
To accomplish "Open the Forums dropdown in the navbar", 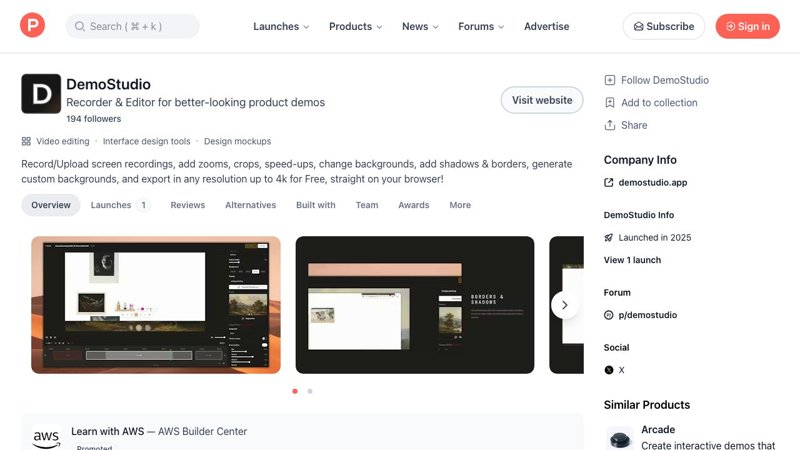I will tap(481, 27).
